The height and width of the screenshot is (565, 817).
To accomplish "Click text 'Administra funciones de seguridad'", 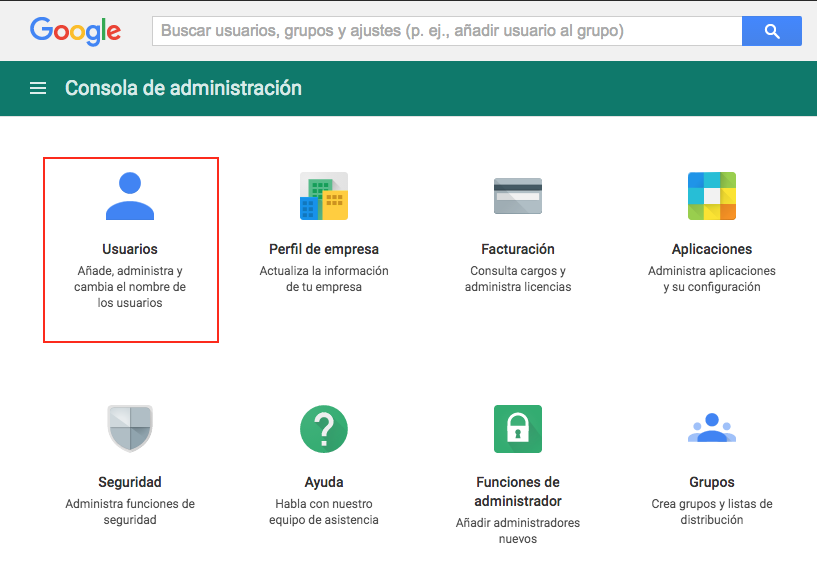I will tap(130, 512).
